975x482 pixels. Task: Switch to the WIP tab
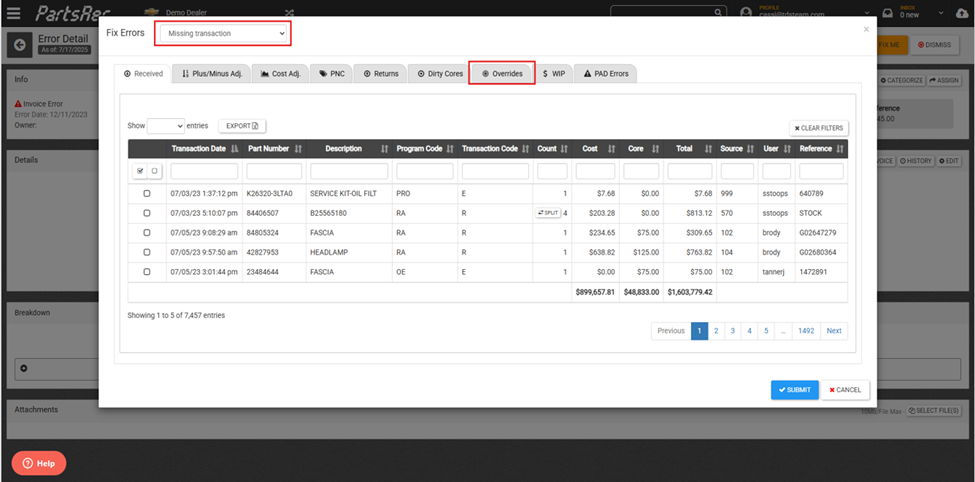click(553, 73)
